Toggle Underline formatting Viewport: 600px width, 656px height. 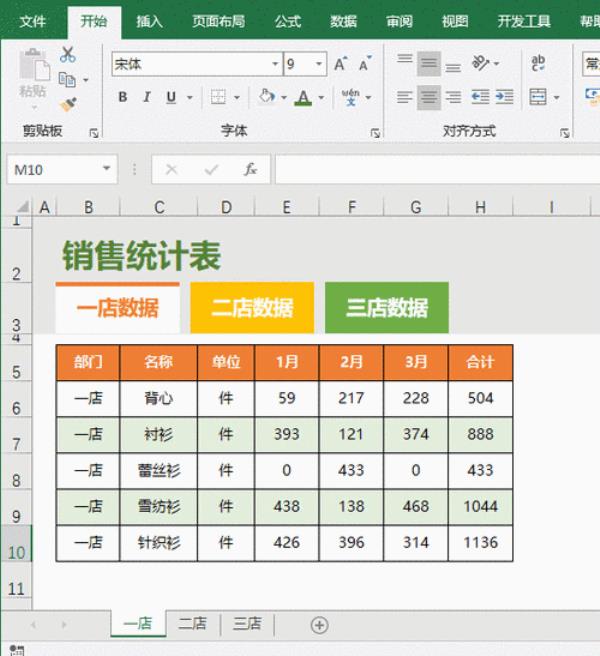[171, 97]
